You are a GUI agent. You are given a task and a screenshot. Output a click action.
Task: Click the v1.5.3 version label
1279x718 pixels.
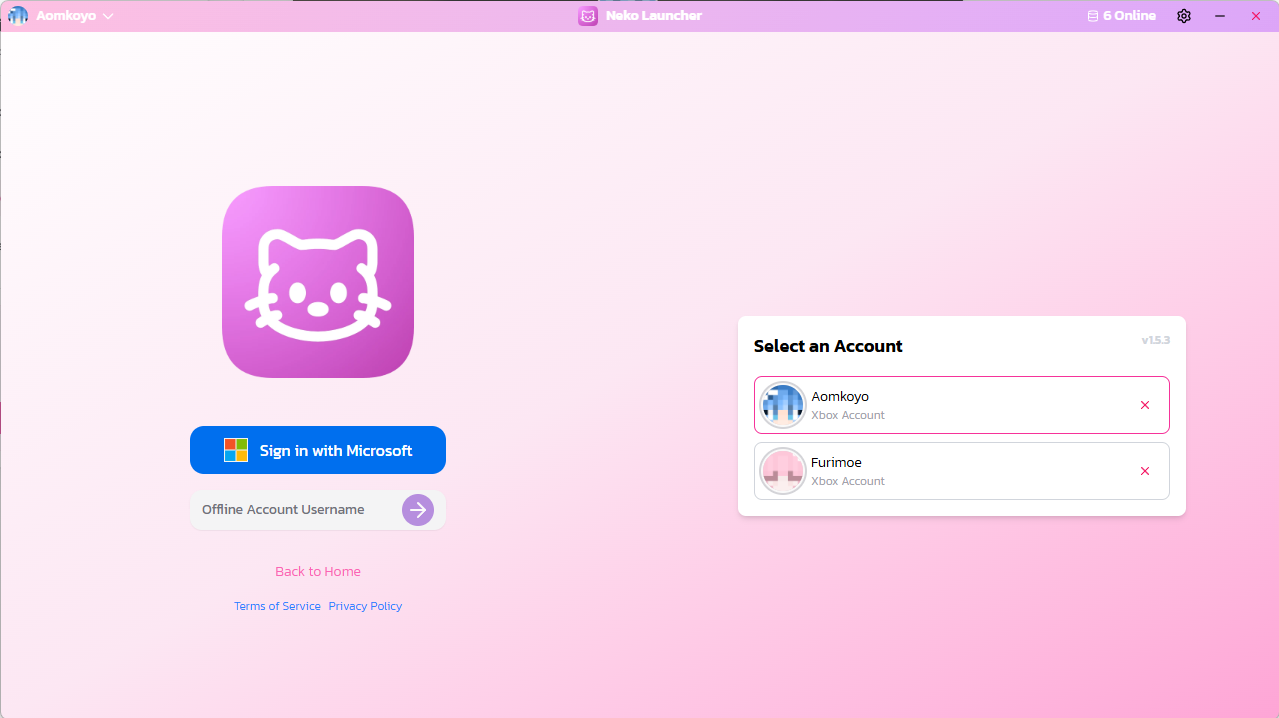point(1156,340)
